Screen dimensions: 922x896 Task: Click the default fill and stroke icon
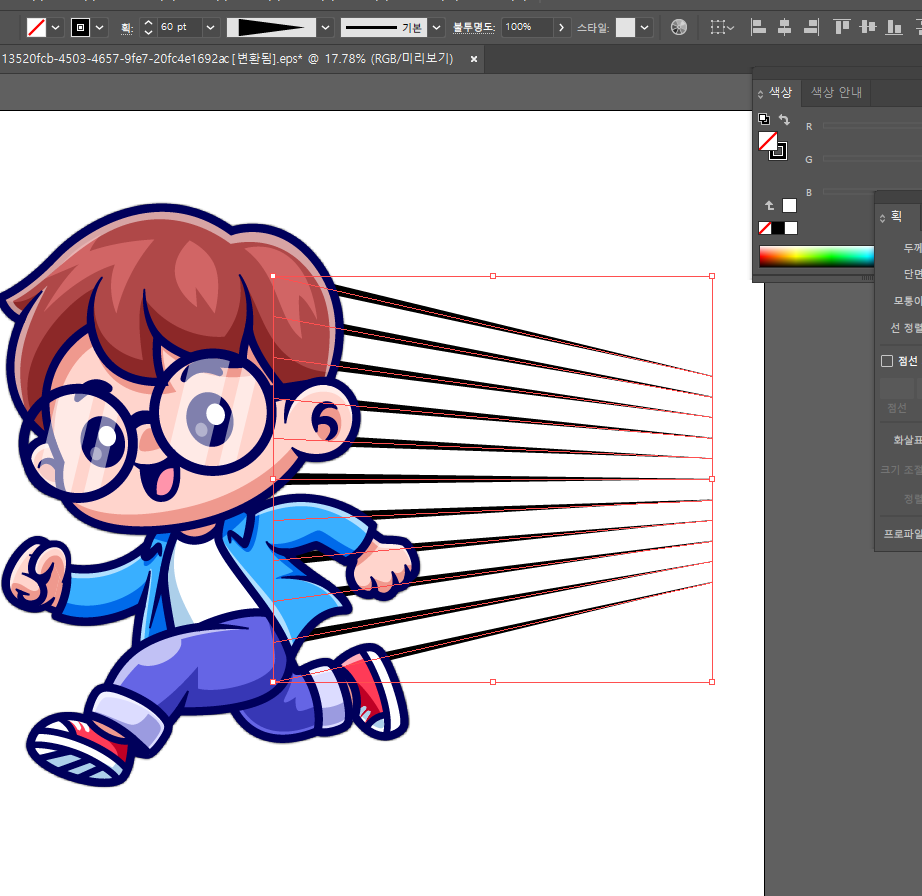pyautogui.click(x=764, y=119)
